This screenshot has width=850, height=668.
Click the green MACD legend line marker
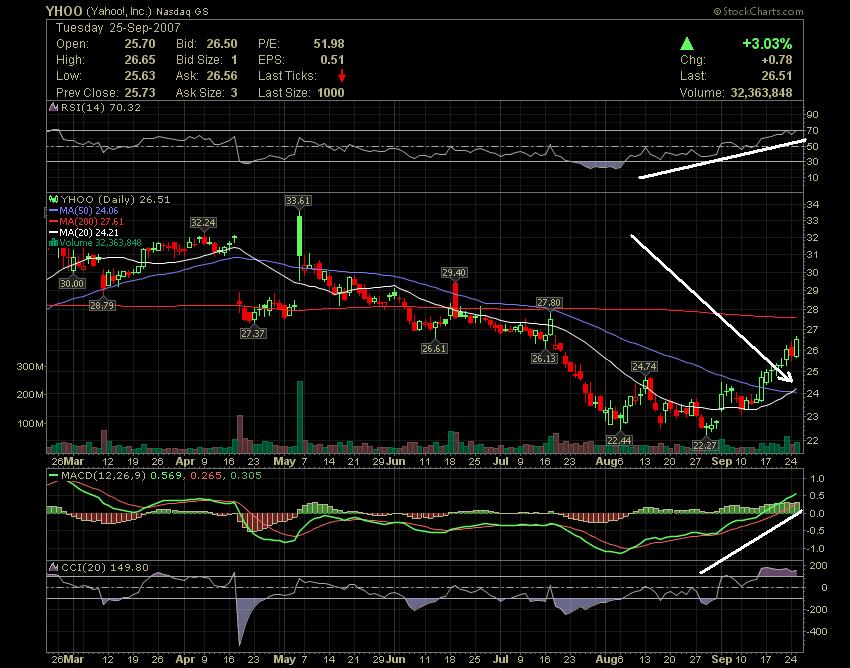(x=53, y=476)
